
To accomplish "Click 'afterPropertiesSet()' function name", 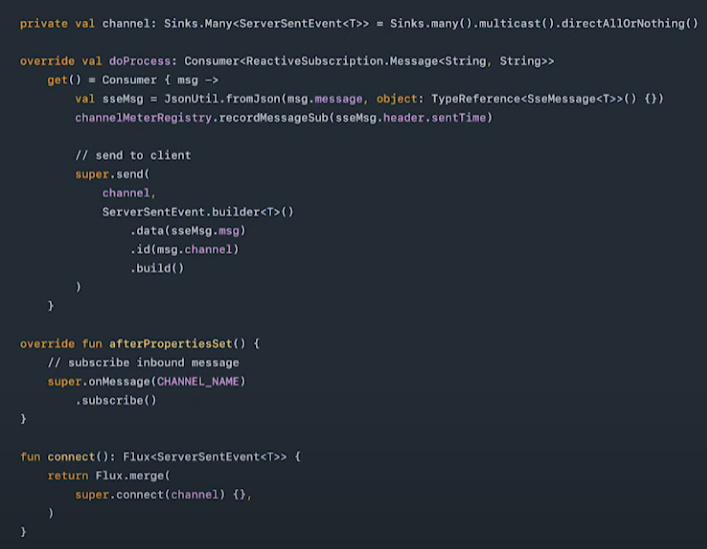I will (177, 344).
